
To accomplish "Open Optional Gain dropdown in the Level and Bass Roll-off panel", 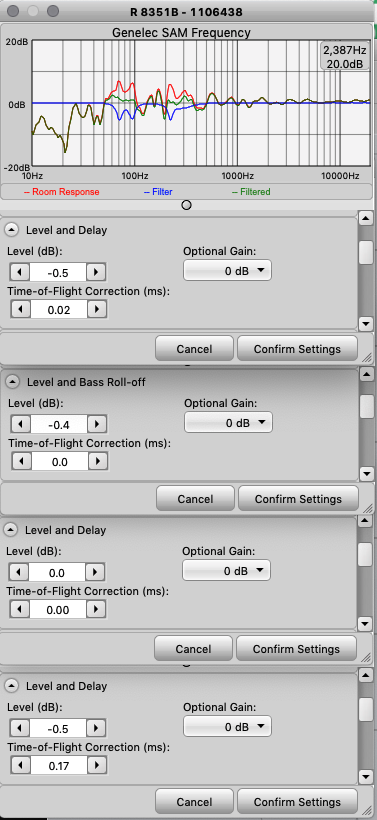I will click(x=229, y=423).
